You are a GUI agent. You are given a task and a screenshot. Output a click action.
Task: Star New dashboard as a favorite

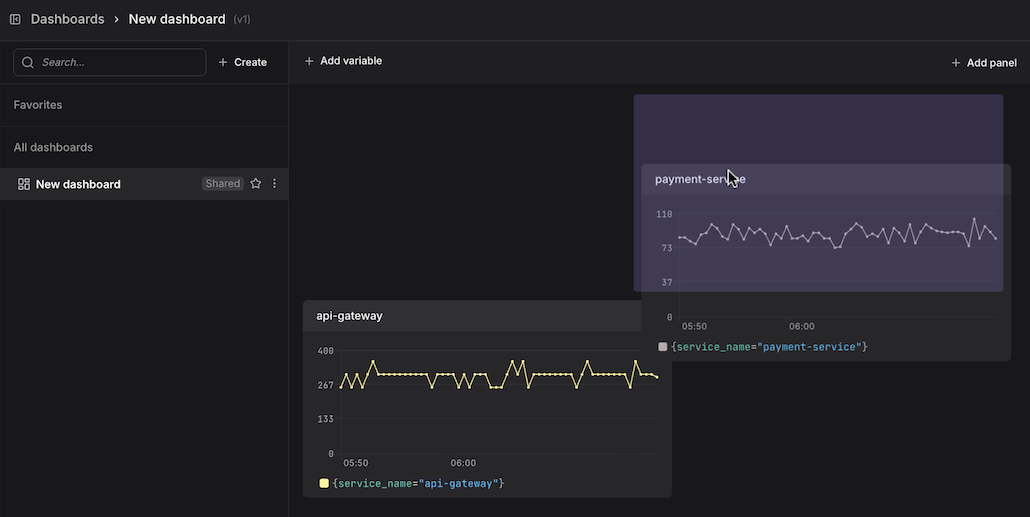(256, 184)
